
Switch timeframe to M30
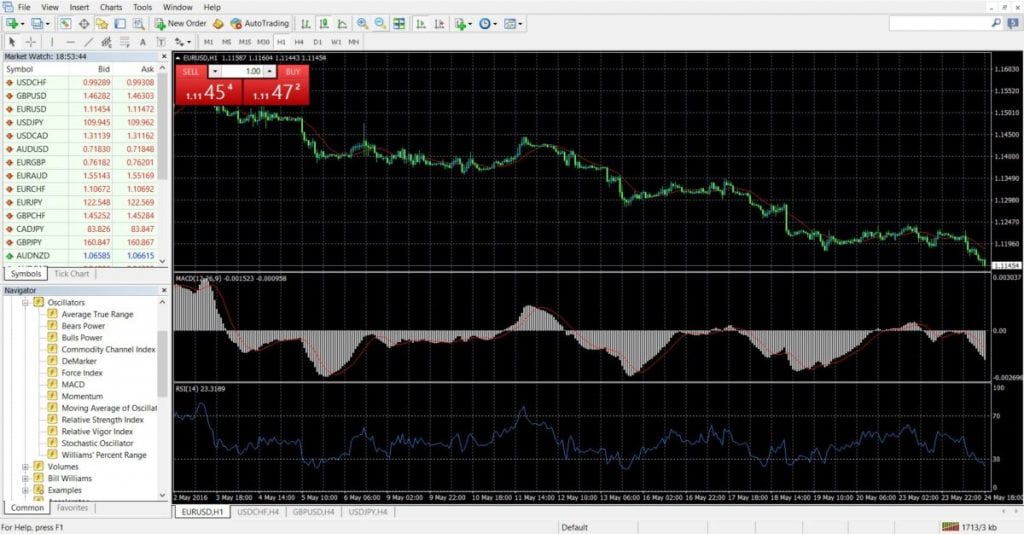[x=263, y=42]
